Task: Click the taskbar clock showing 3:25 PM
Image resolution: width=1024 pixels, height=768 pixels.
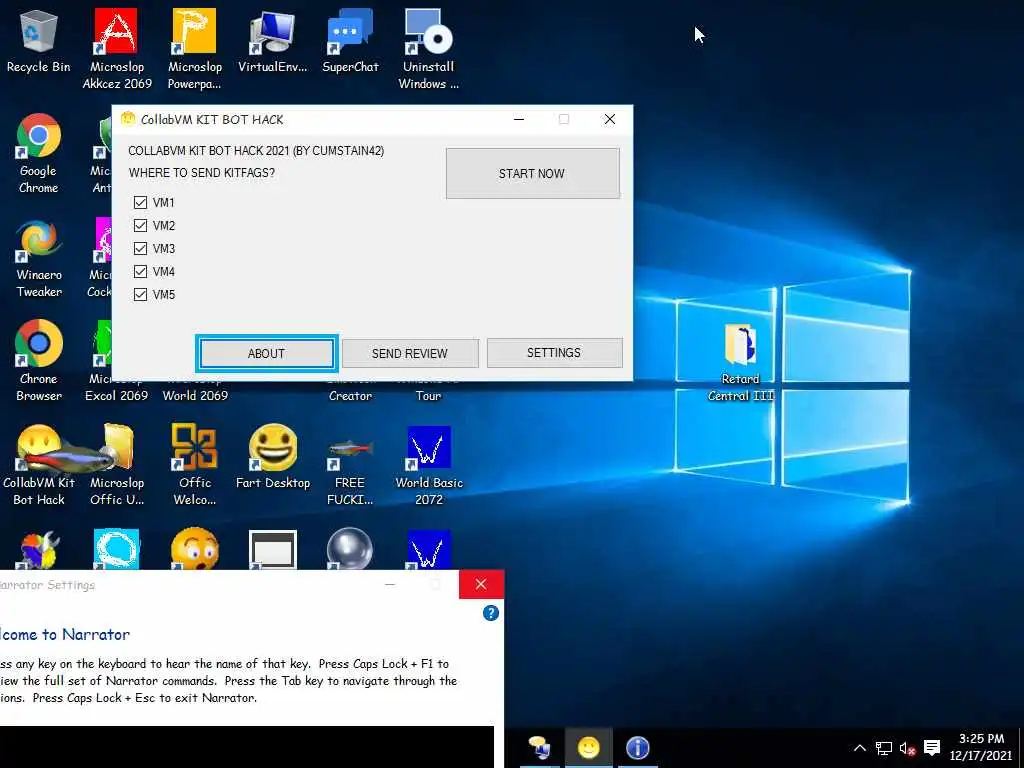Action: (x=981, y=747)
